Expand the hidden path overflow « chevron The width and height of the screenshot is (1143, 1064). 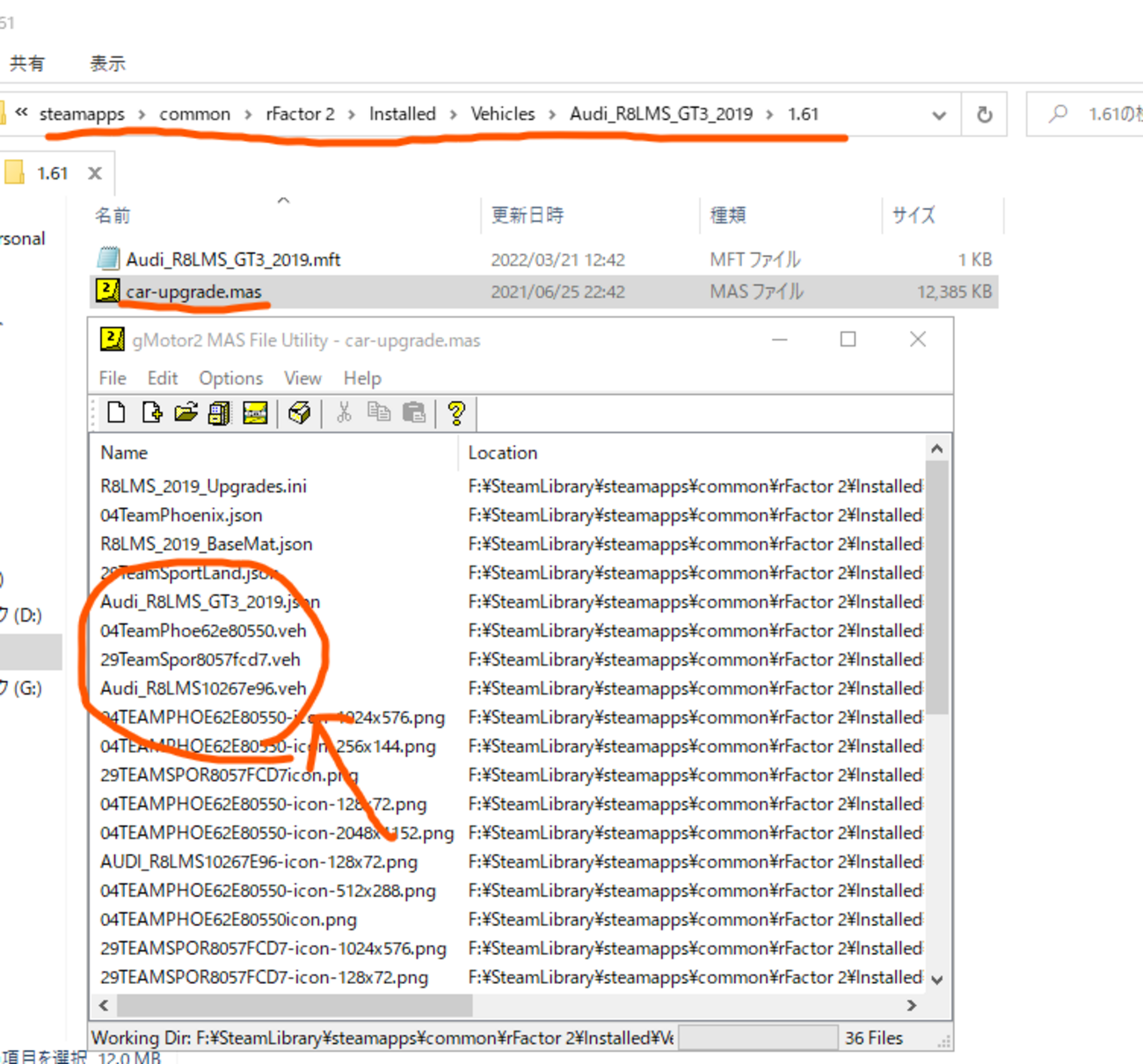(x=21, y=113)
